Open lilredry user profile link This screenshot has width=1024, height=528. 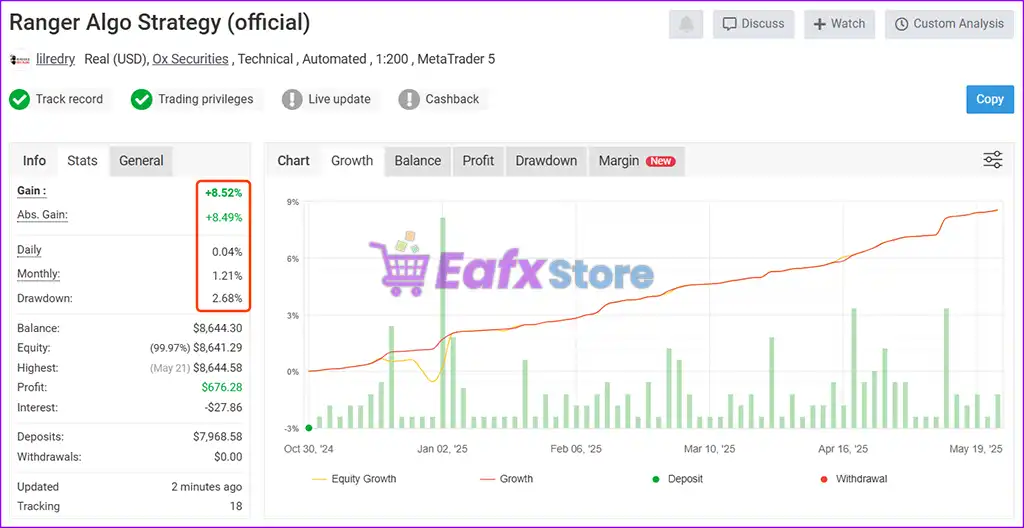pos(55,59)
